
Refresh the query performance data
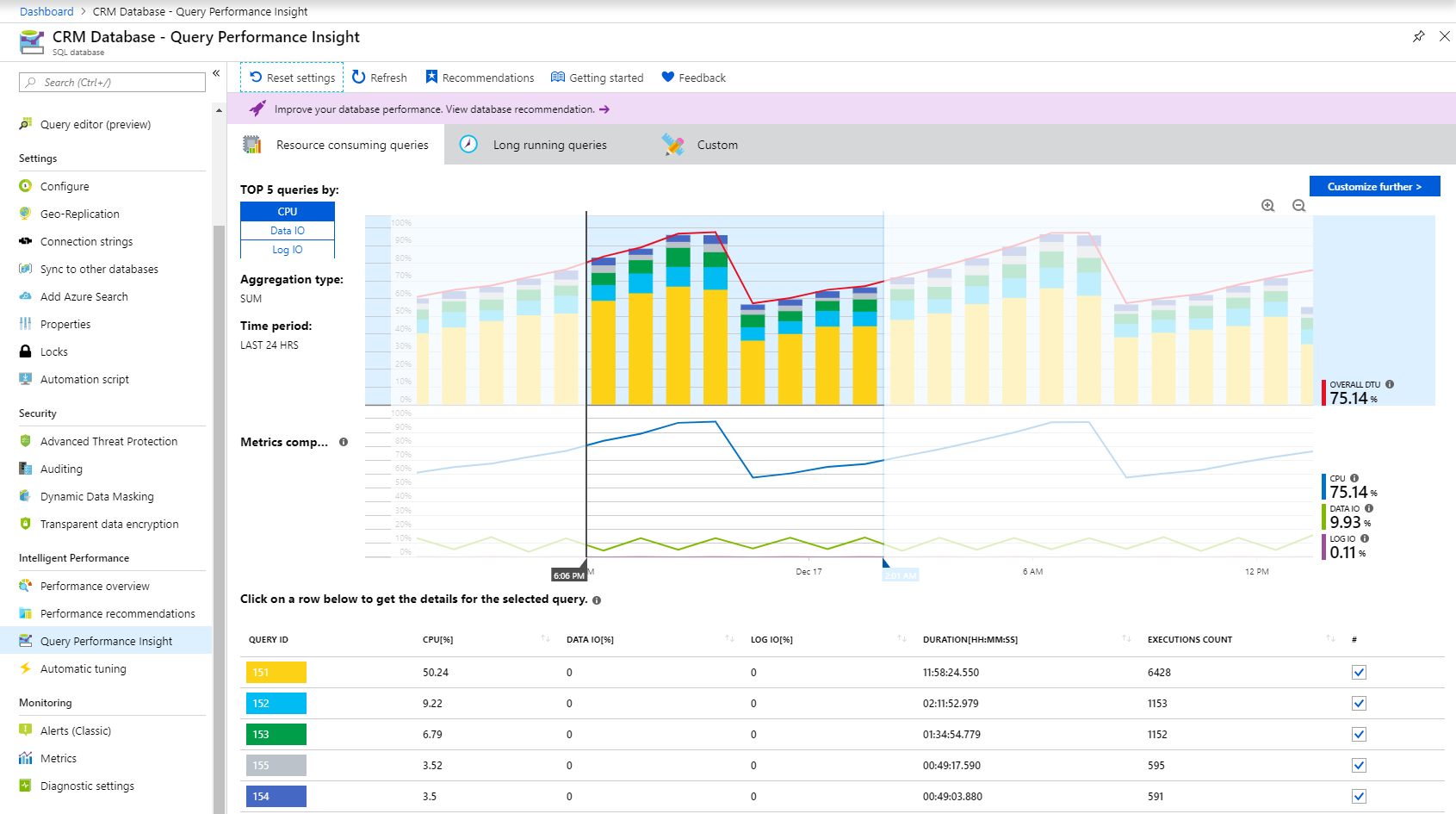pyautogui.click(x=379, y=78)
